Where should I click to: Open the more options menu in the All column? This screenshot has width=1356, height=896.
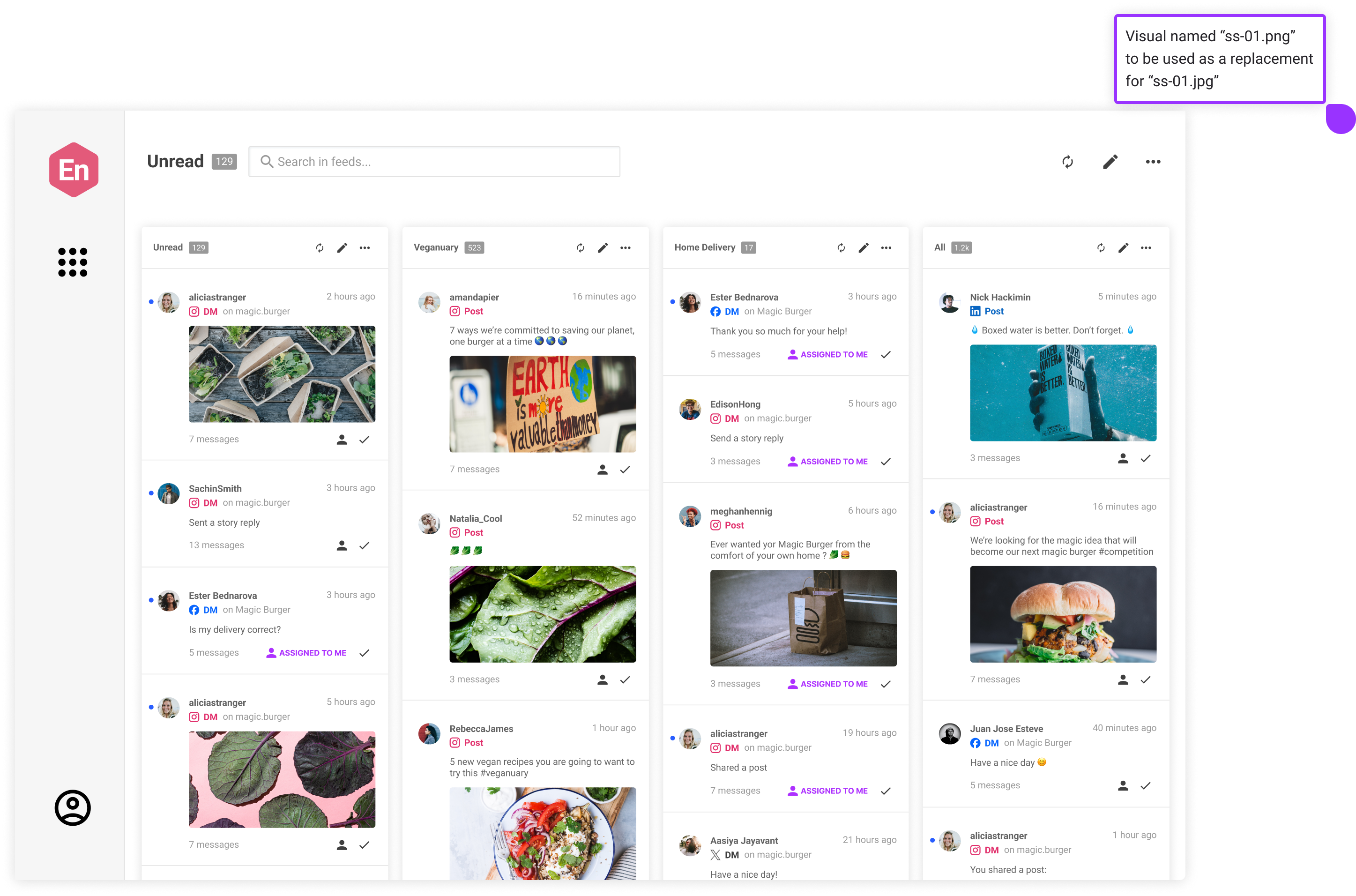1146,247
